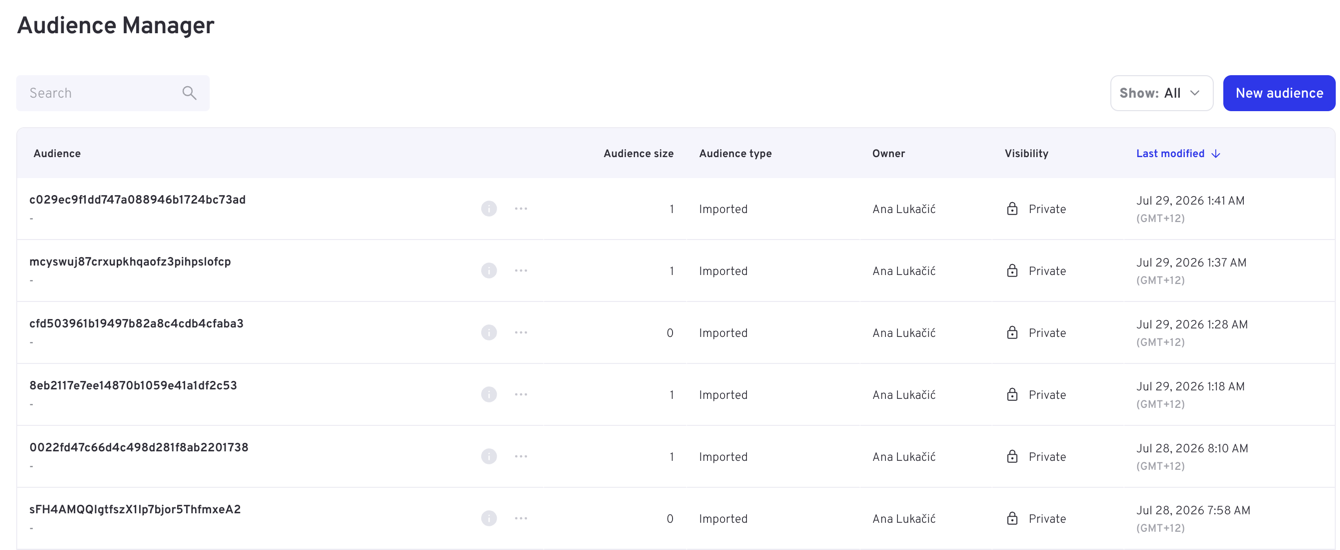
Task: Click lock icon in cfd503961b19497b82a8c4cdb4cfaba3 row
Action: point(1012,333)
